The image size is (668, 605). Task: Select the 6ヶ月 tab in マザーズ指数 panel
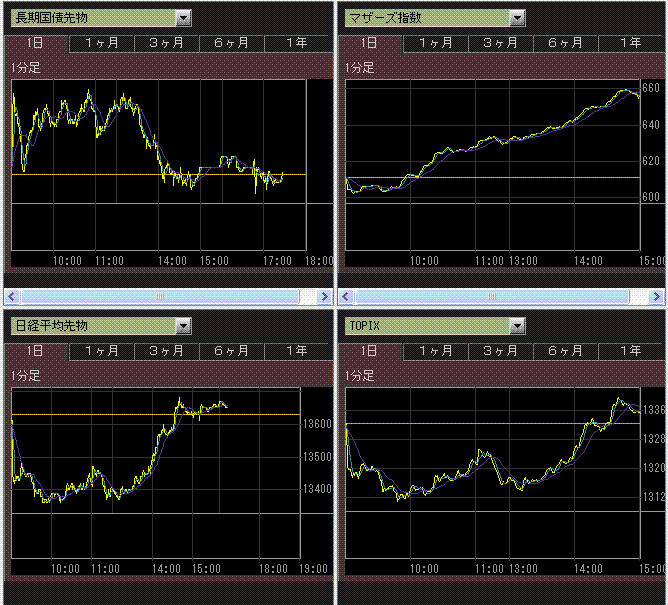pyautogui.click(x=565, y=43)
